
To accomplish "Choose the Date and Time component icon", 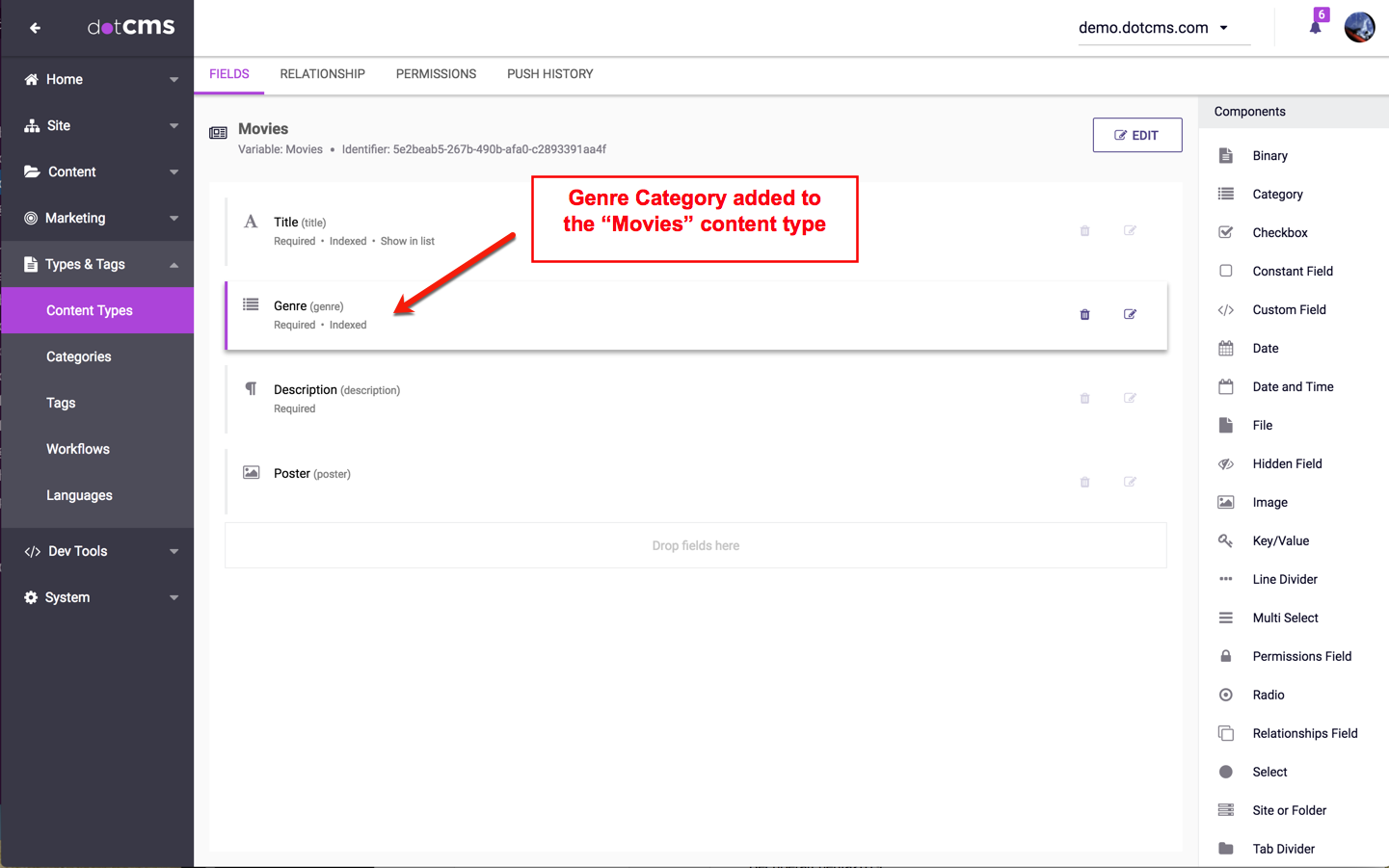I will pyautogui.click(x=1225, y=386).
